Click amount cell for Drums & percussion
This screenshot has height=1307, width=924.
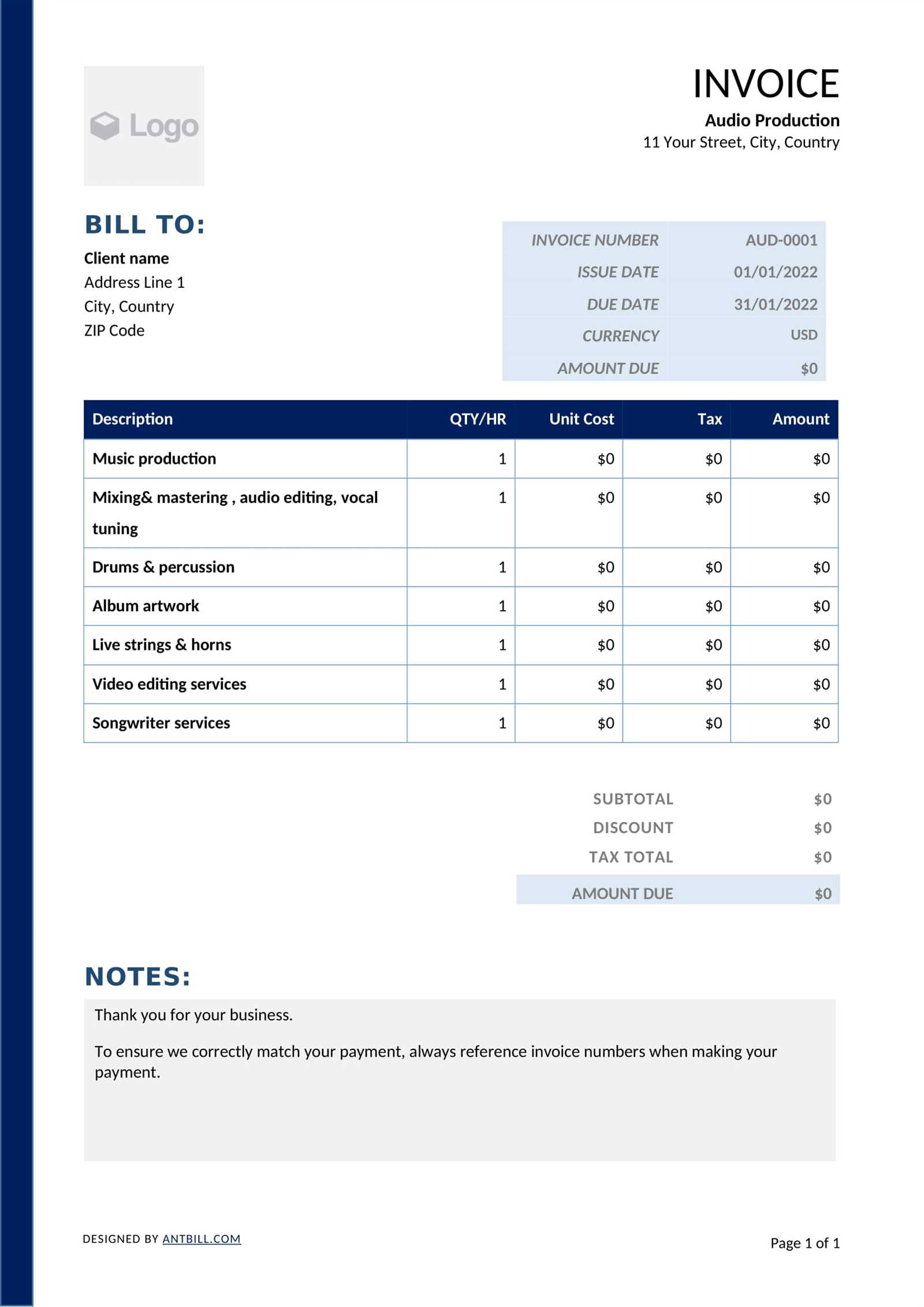[x=784, y=567]
